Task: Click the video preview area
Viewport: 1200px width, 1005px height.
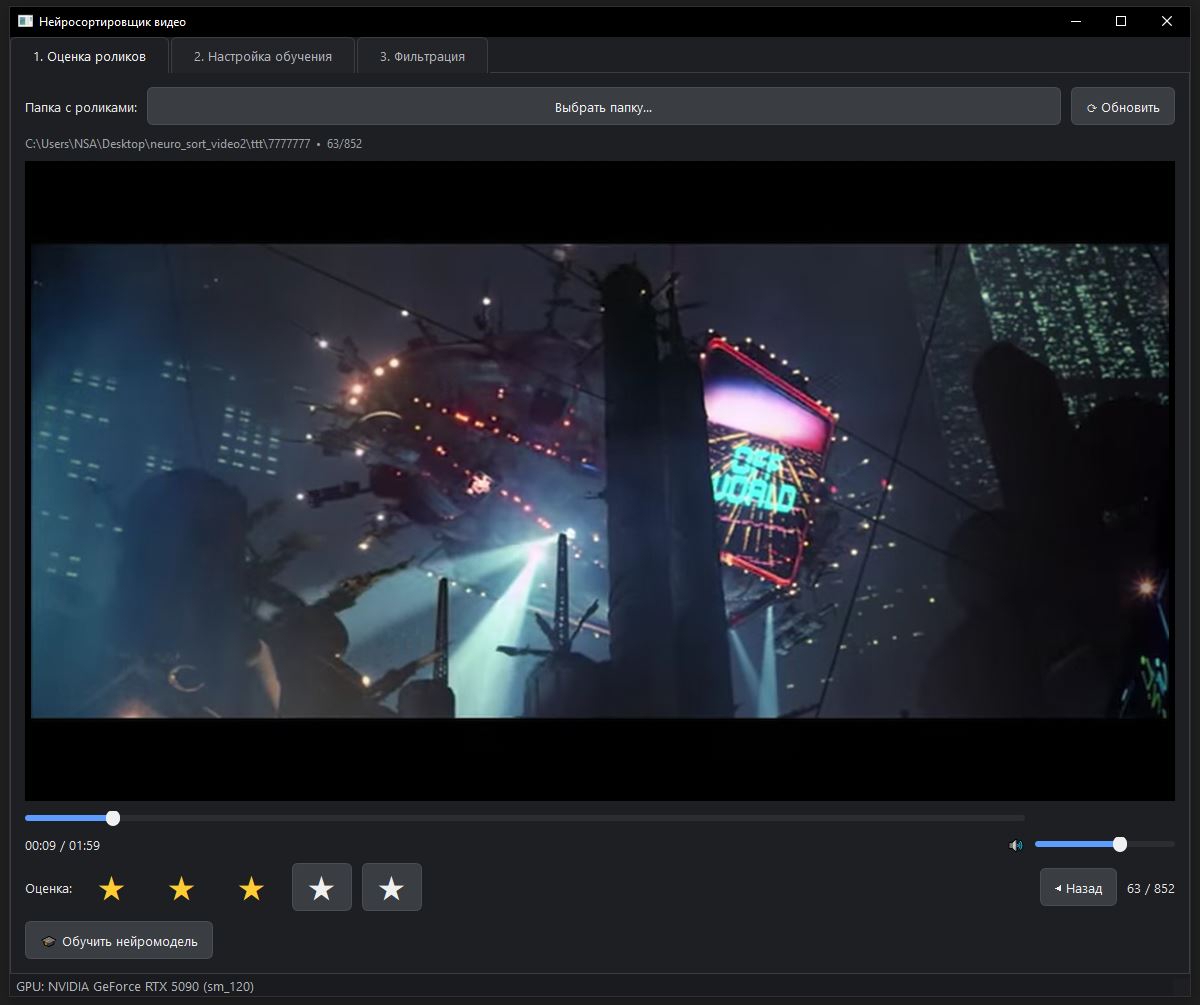Action: pyautogui.click(x=600, y=481)
